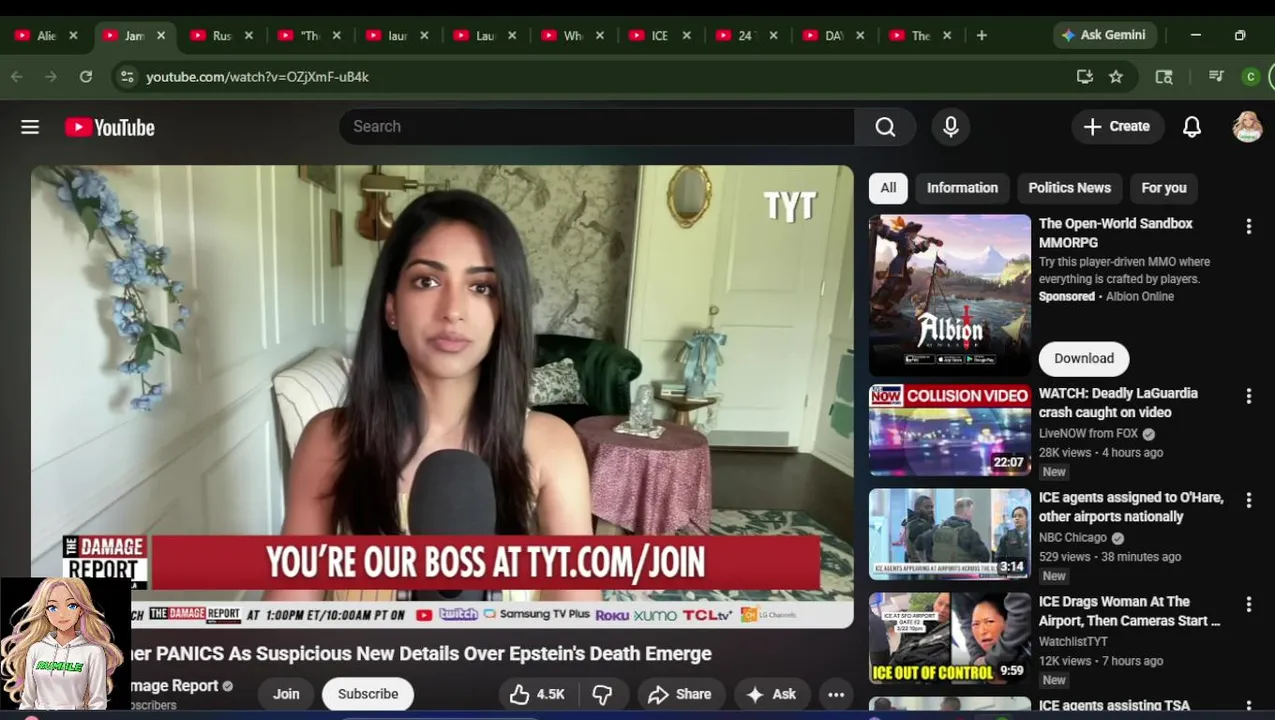The image size is (1275, 720).
Task: Open more actions ellipsis under video
Action: point(836,694)
